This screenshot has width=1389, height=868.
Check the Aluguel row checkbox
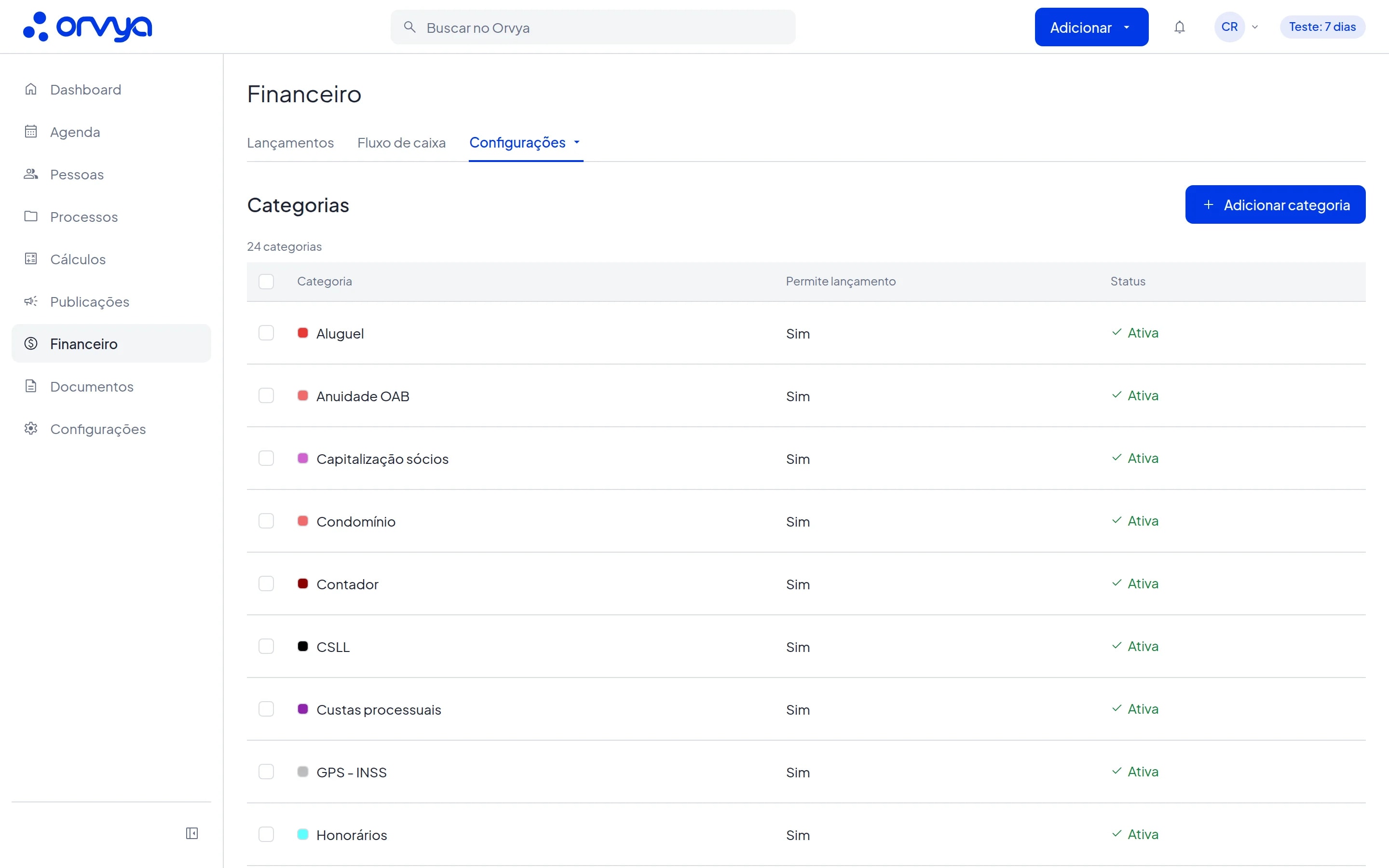266,333
